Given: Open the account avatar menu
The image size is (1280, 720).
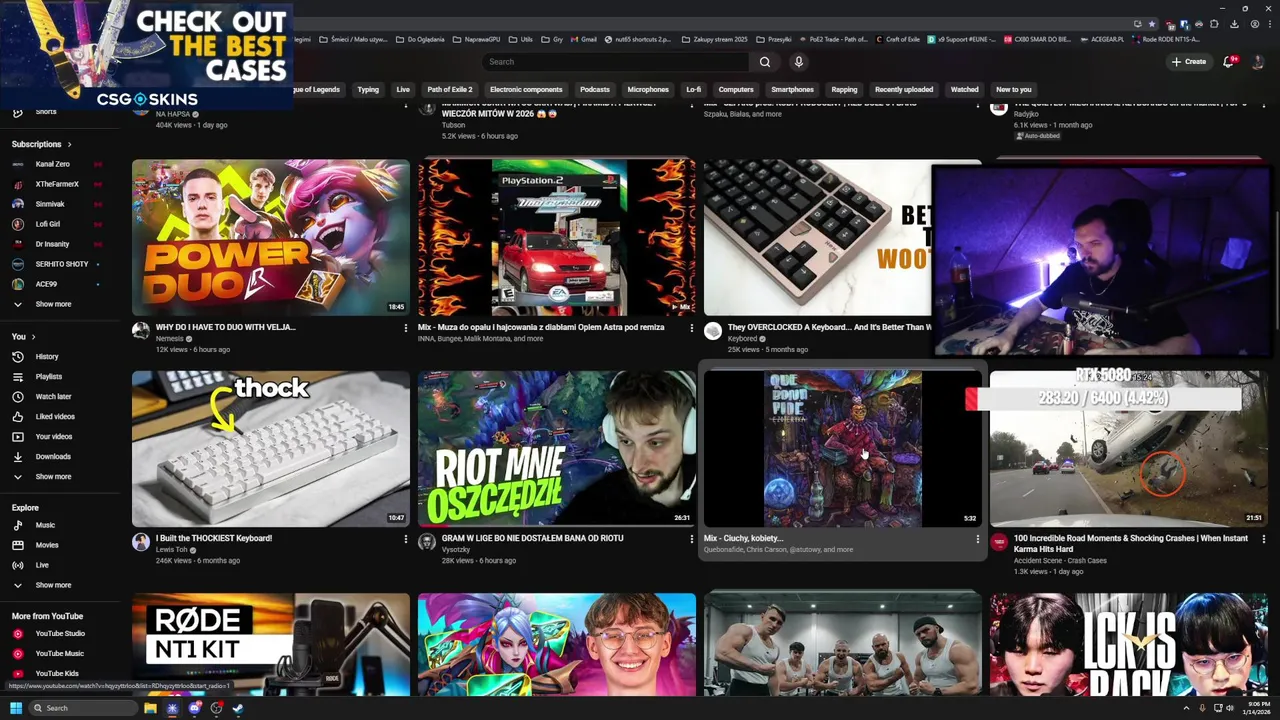Looking at the screenshot, I should [1258, 62].
